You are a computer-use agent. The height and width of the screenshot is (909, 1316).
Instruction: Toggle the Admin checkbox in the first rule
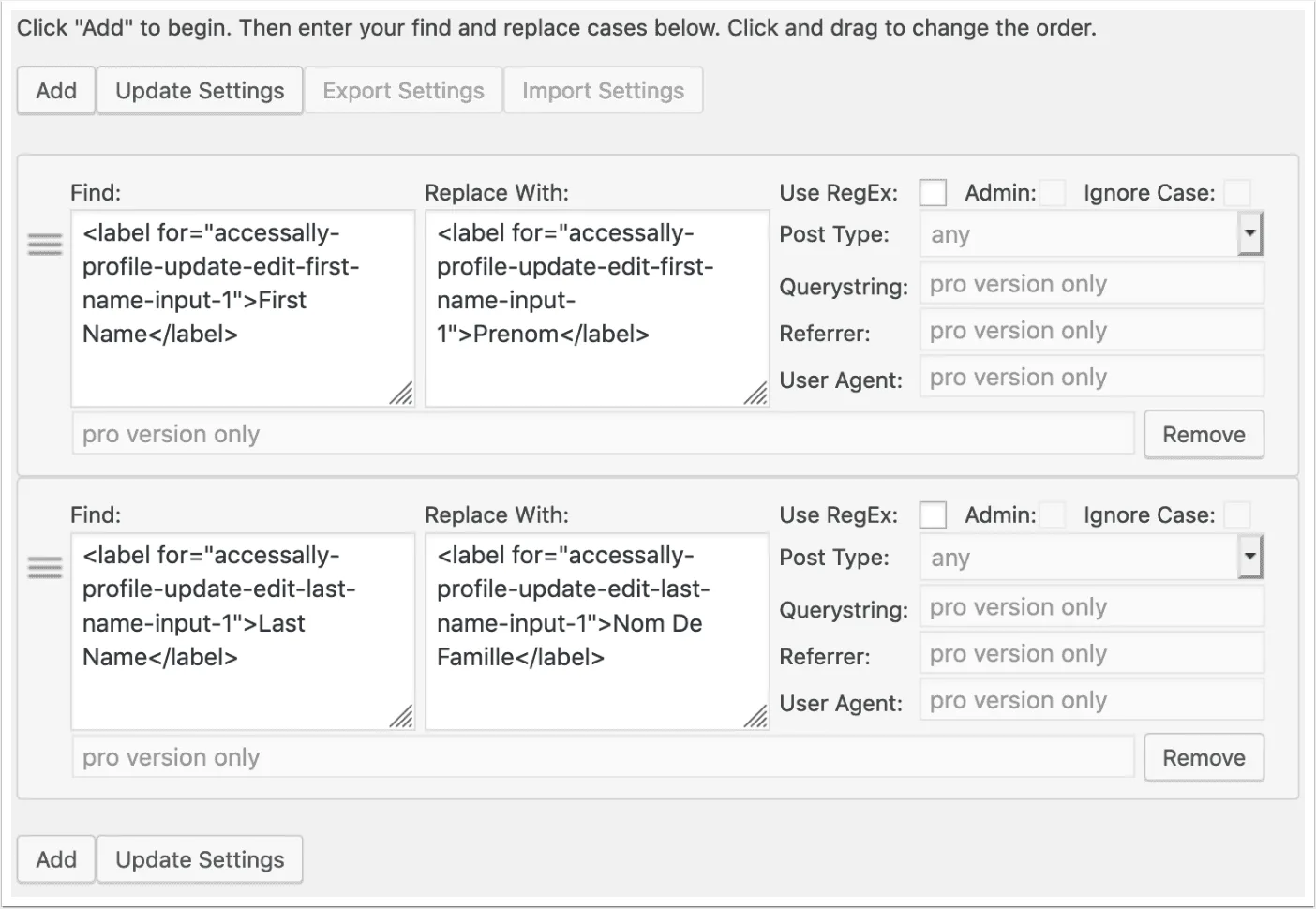click(x=1053, y=193)
